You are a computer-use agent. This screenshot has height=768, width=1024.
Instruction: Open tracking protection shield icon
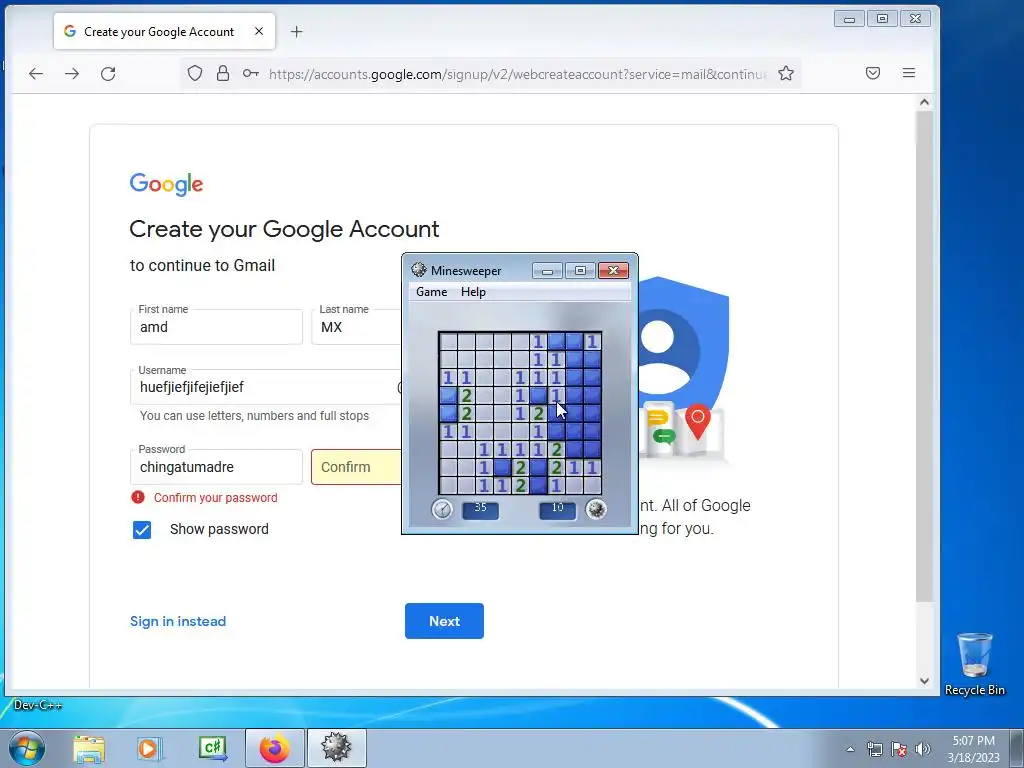tap(195, 73)
